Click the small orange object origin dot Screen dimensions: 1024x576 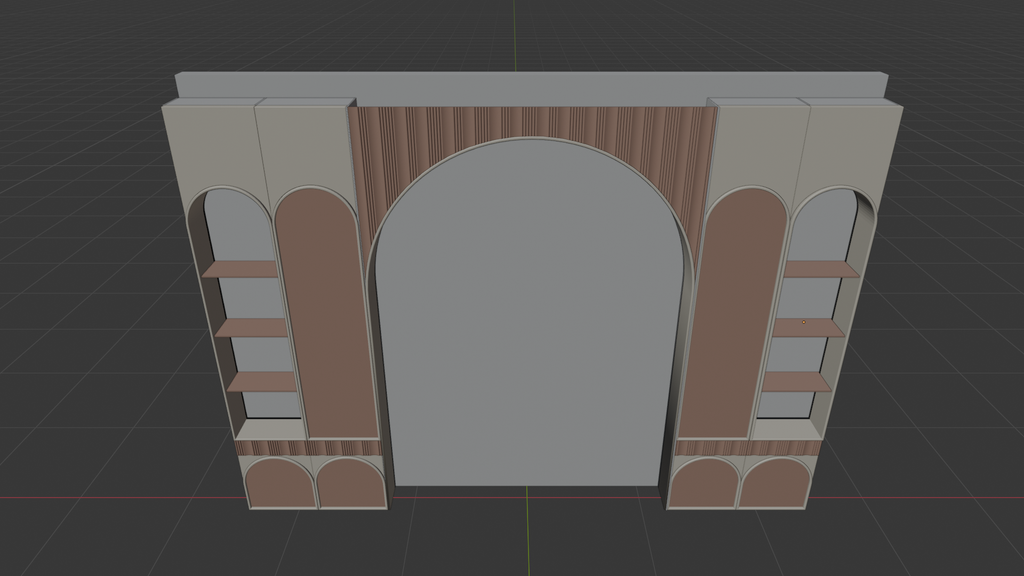pos(803,322)
